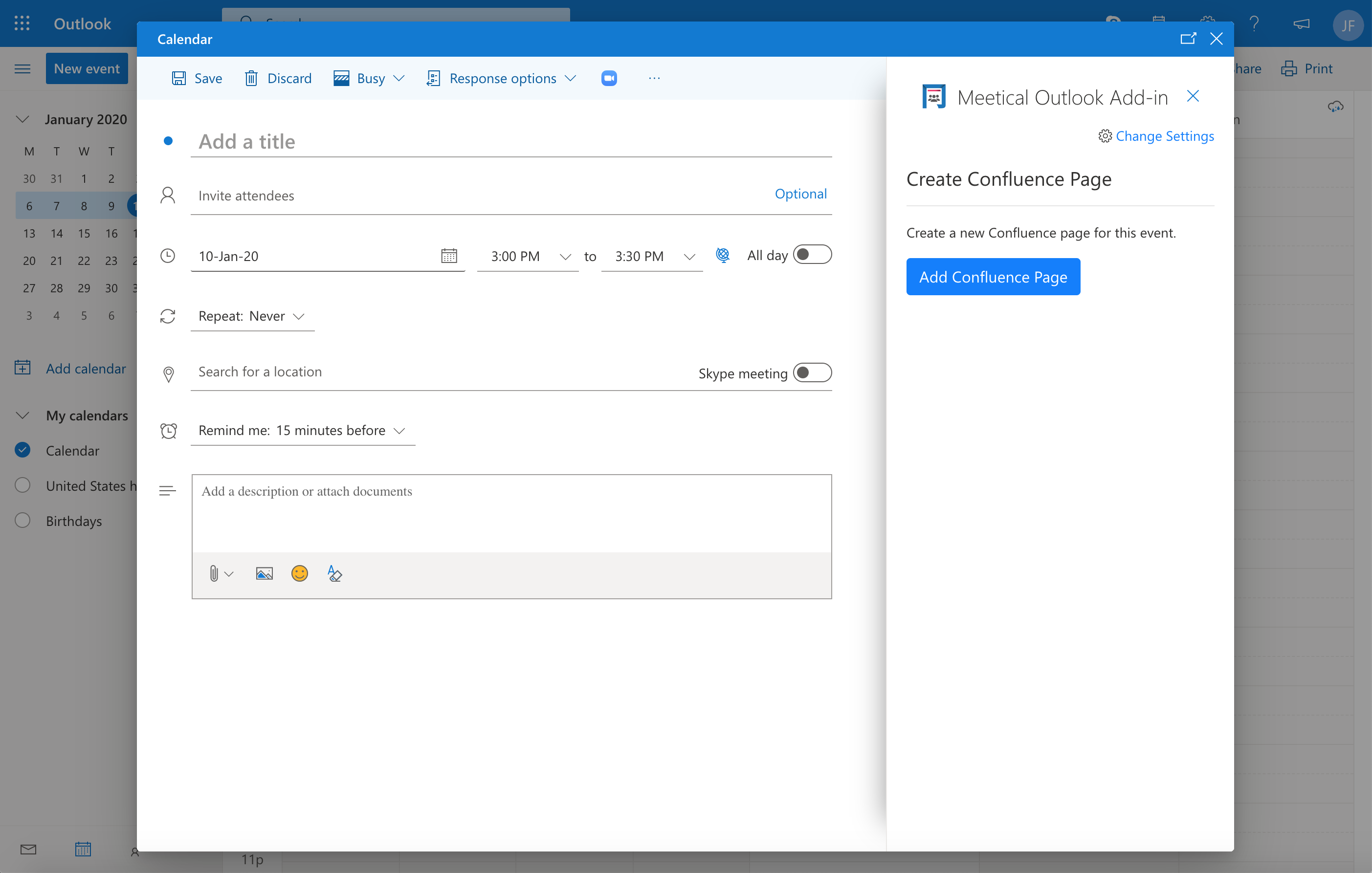
Task: Click the Add calendar icon link
Action: pos(22,367)
